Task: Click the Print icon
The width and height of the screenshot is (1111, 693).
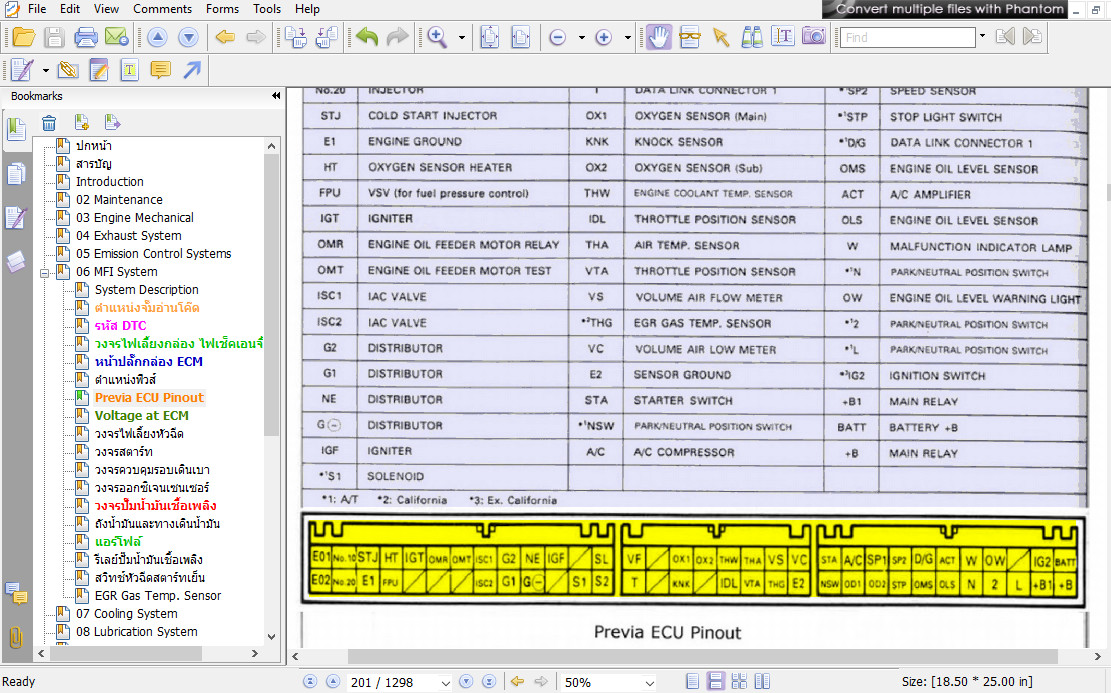Action: click(x=86, y=38)
